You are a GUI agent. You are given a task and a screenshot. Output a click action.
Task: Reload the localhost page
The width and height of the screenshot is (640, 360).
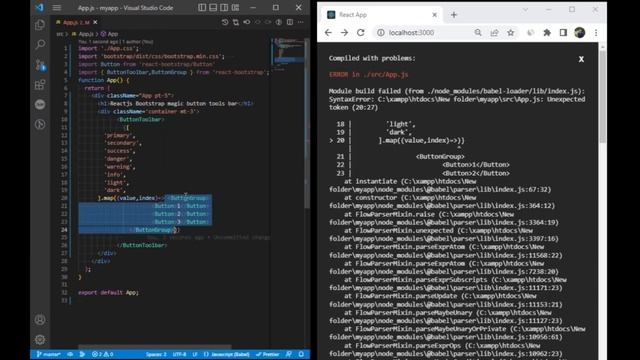[361, 33]
